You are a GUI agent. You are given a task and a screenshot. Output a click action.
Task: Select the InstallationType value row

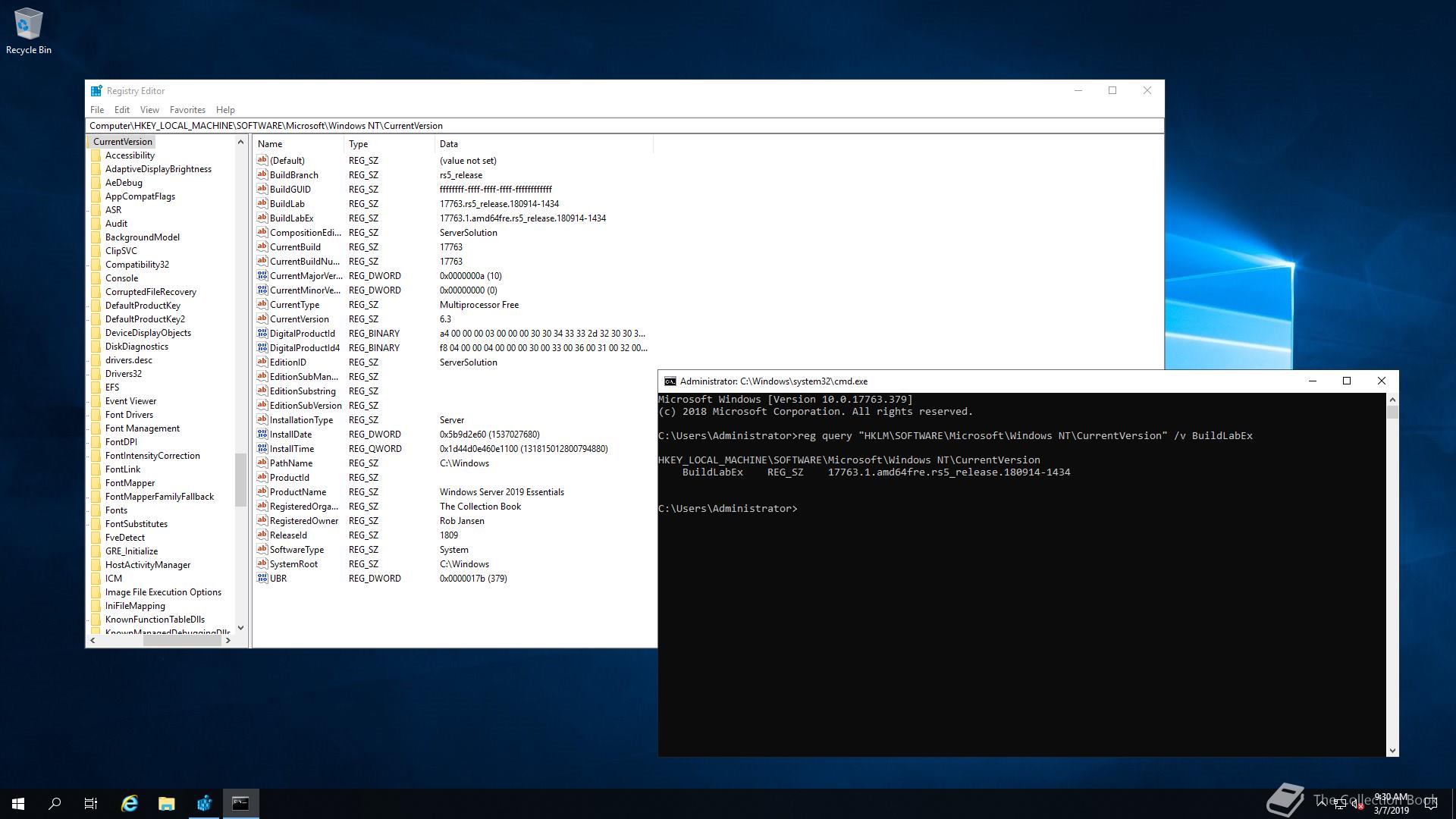coord(453,420)
